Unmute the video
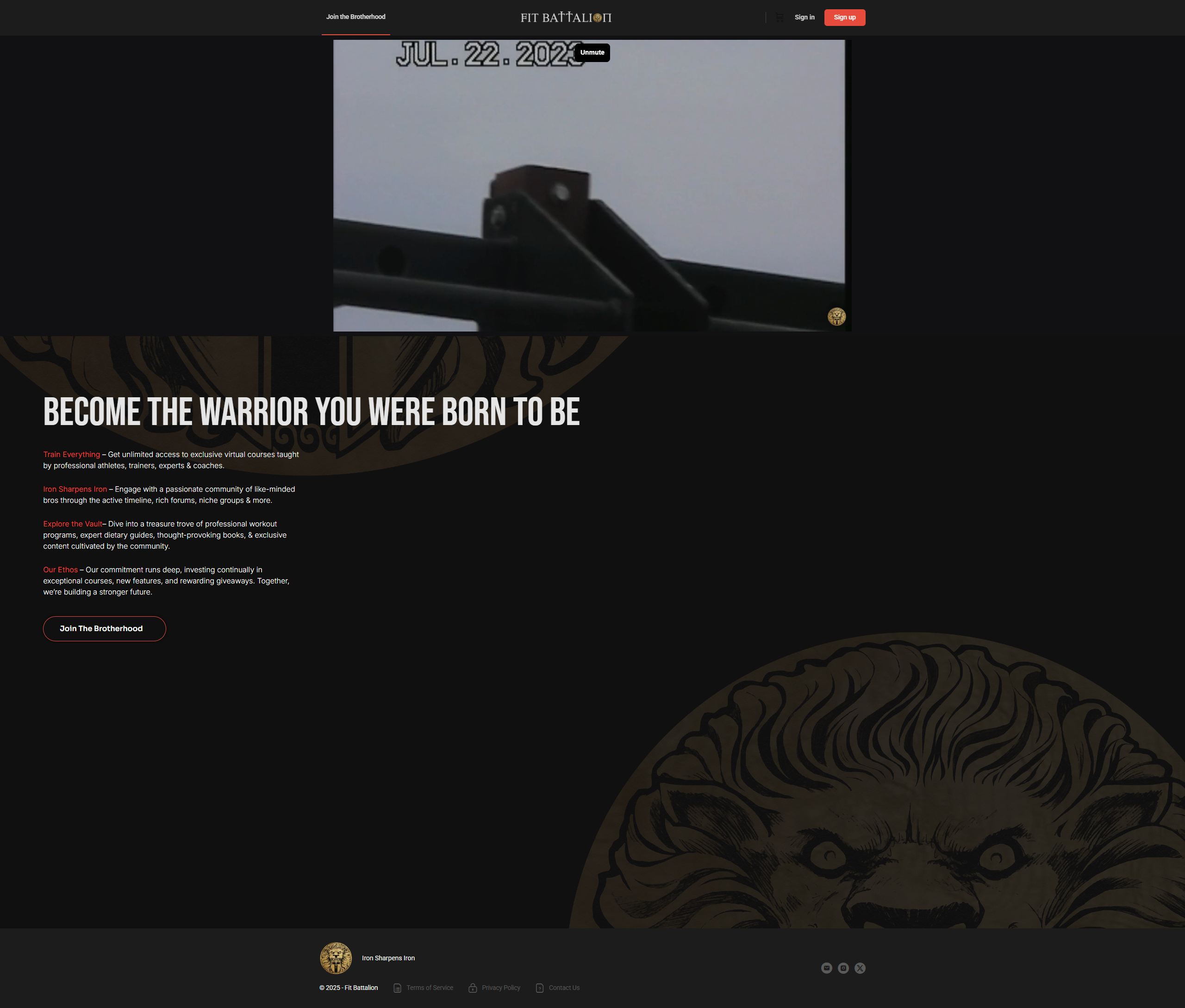 (592, 53)
